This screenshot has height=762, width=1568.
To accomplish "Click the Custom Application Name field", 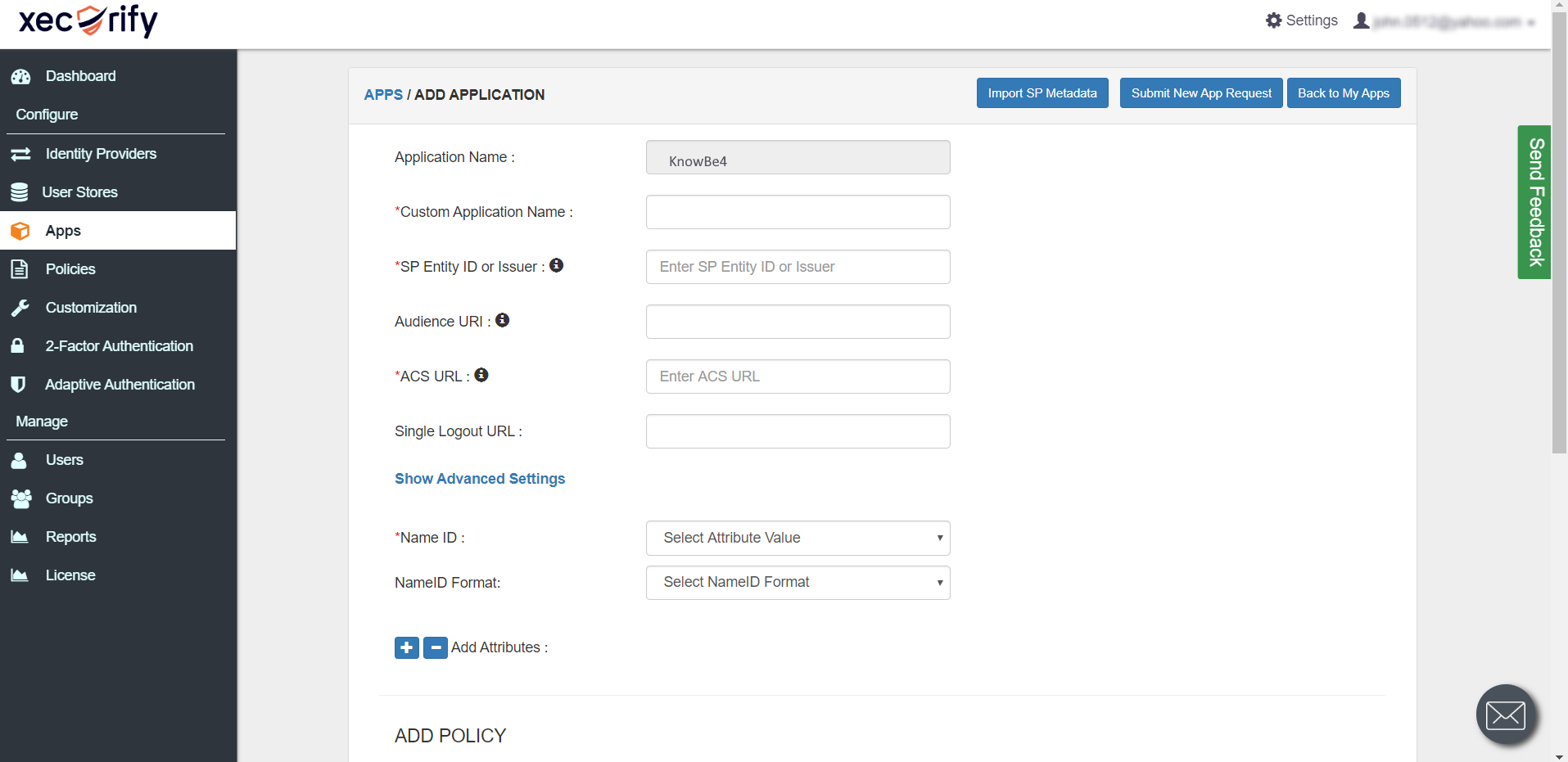I will tap(798, 212).
